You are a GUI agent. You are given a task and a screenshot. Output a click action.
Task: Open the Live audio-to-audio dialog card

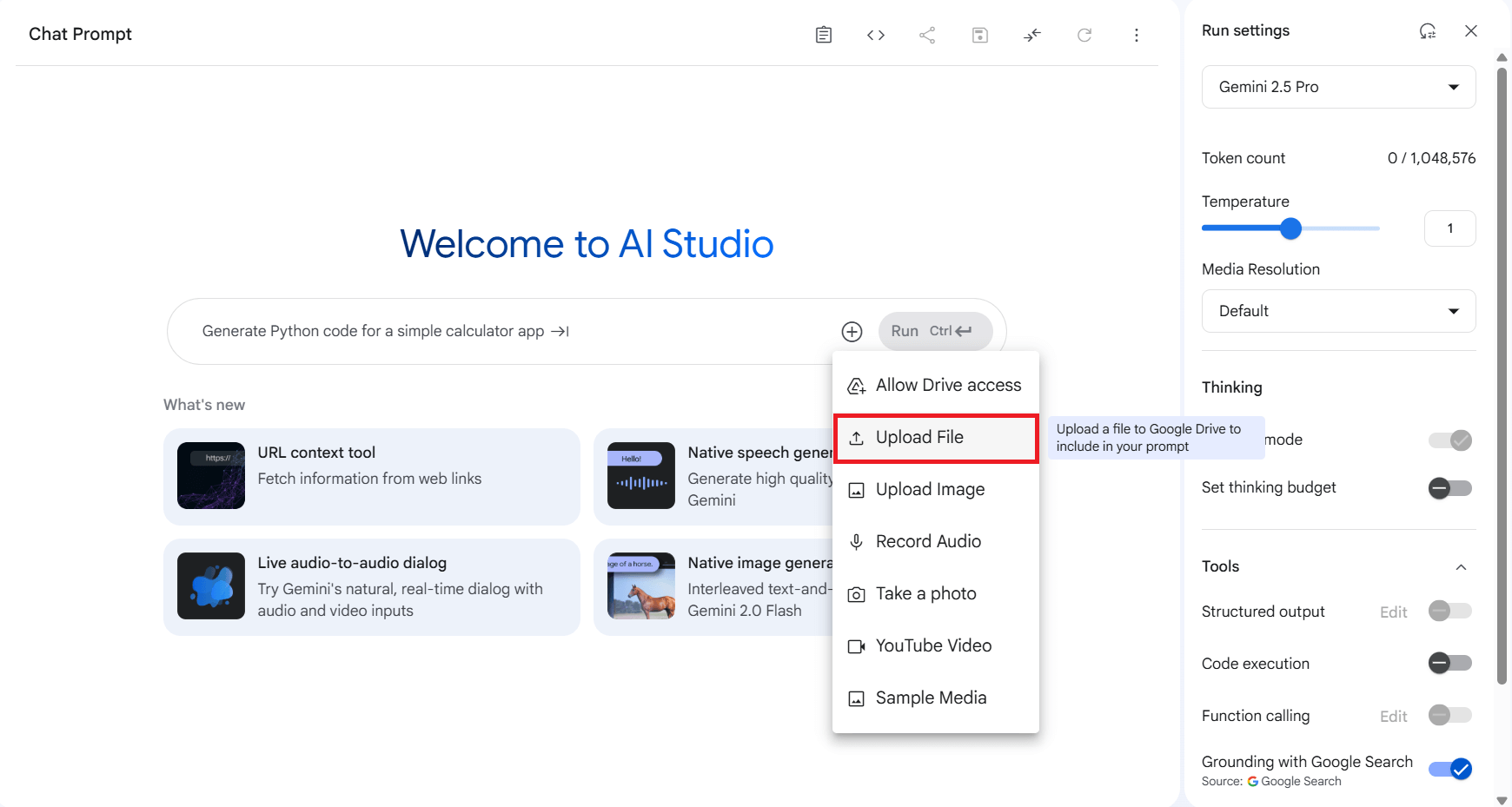pyautogui.click(x=372, y=587)
